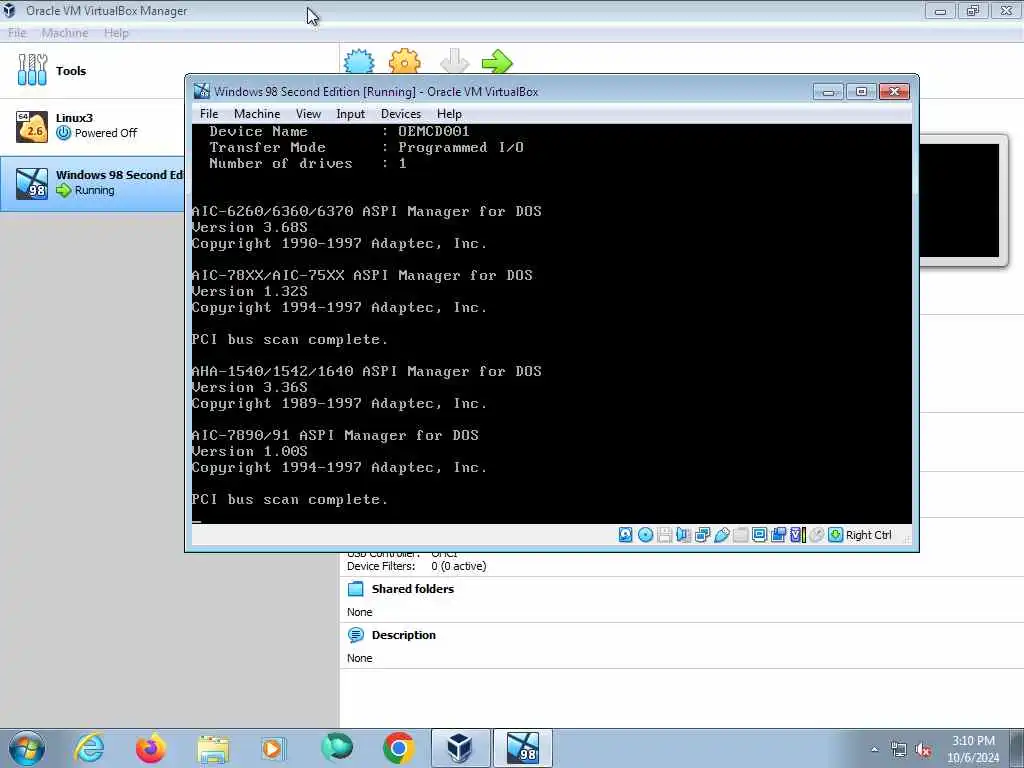Open the File menu of the VM window
This screenshot has width=1024, height=768.
click(209, 114)
